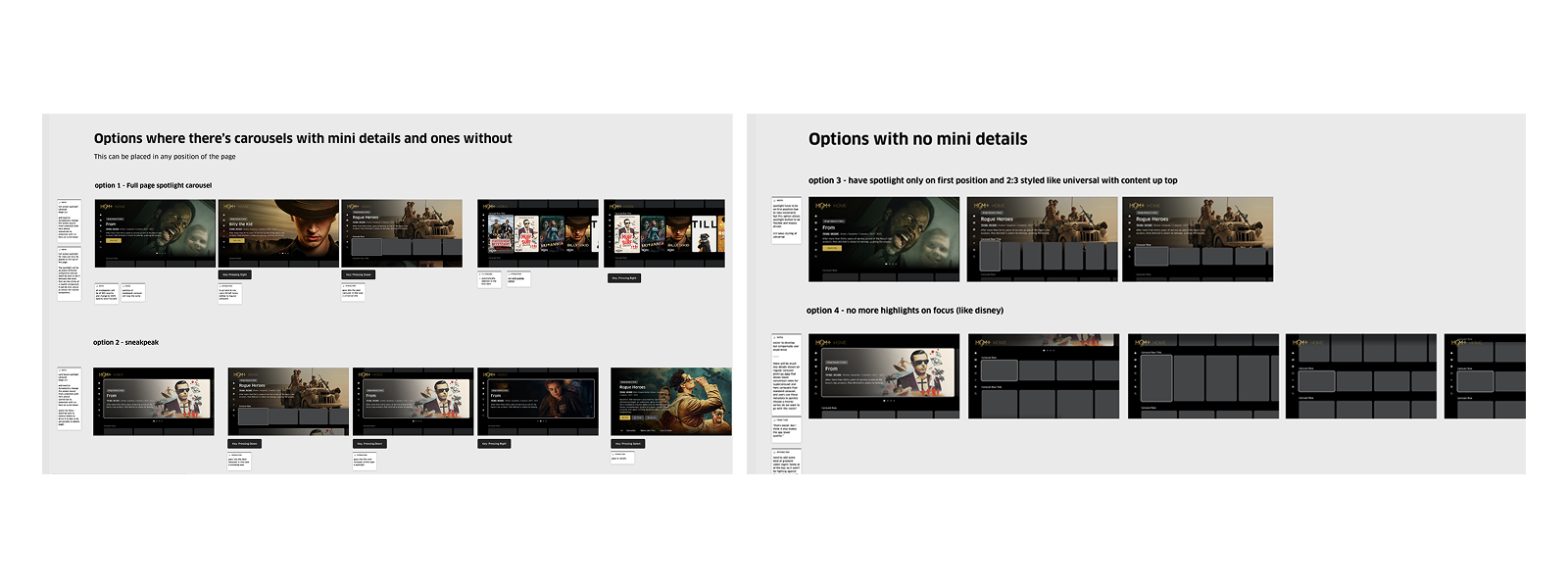The height and width of the screenshot is (588, 1568).
Task: Select label 'option 4 - no more highlights on focus'
Action: click(x=880, y=311)
